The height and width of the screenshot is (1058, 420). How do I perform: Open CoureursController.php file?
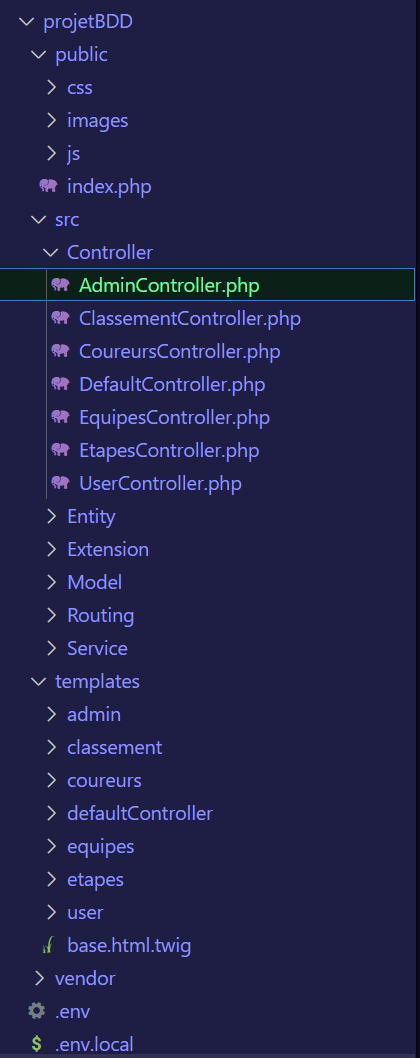180,351
